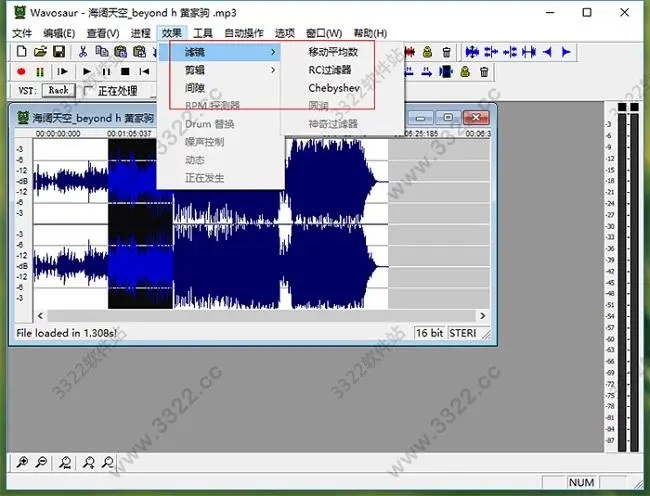The width and height of the screenshot is (650, 496).
Task: Click the New document icon
Action: tap(21, 51)
